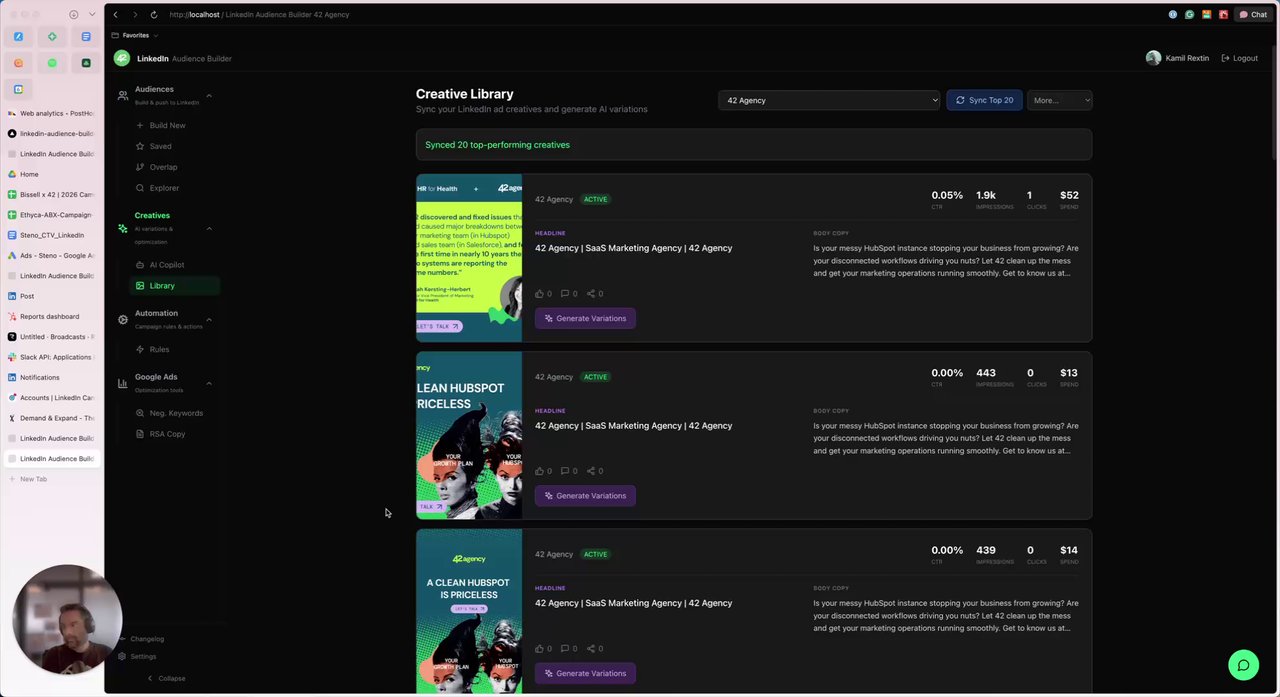Click the share icon on the 439 impressions creative

[591, 649]
